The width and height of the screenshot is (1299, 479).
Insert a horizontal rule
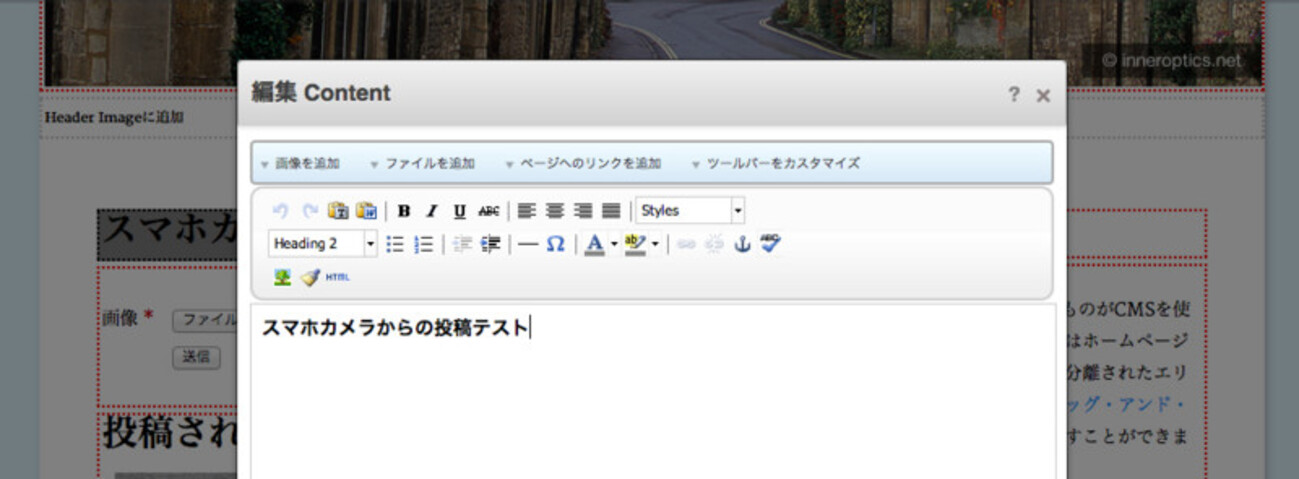[528, 244]
